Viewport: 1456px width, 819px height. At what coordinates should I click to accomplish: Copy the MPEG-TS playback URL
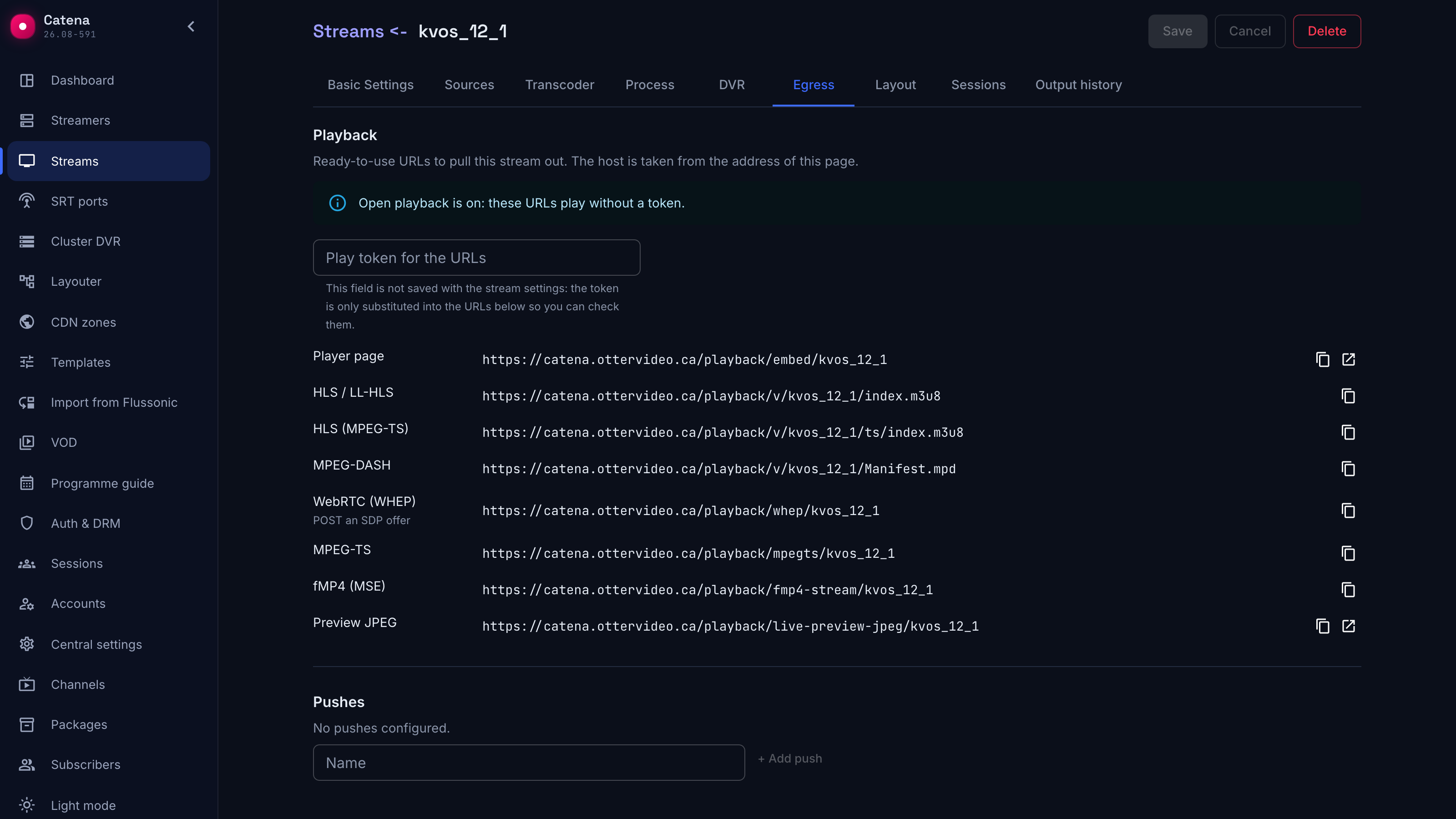[x=1349, y=553]
